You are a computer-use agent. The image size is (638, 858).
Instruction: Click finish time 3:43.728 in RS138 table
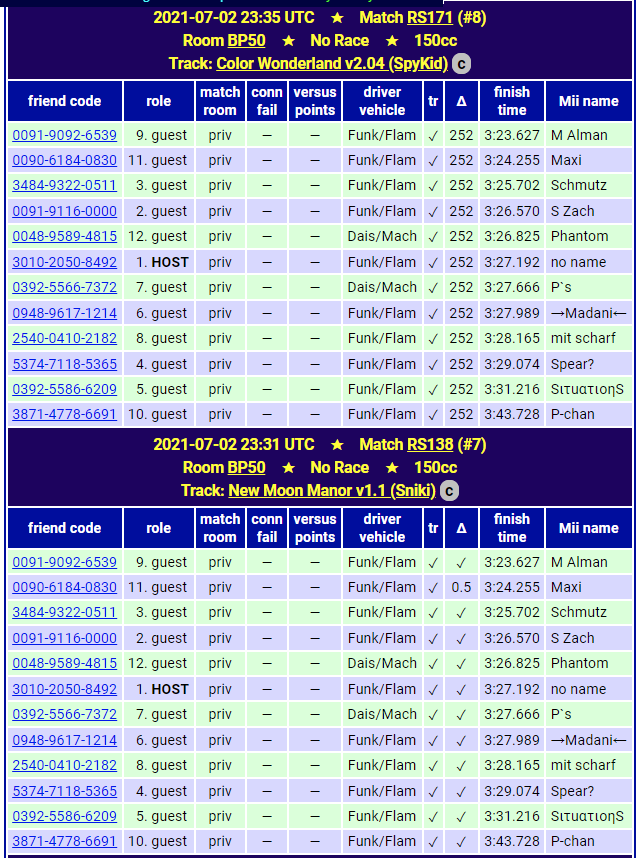[x=512, y=841]
